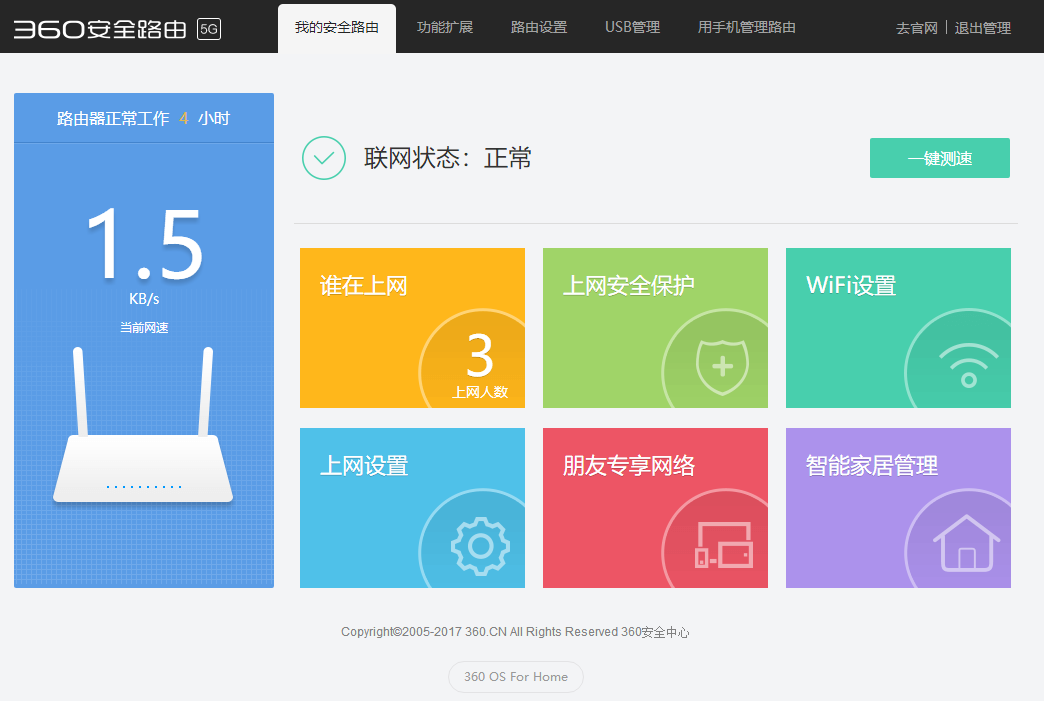
Task: Open the USB管理 tab
Action: pos(632,28)
